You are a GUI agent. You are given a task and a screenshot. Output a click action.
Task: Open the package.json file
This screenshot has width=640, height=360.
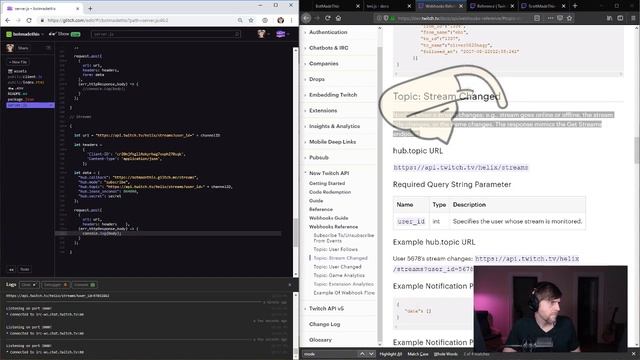pyautogui.click(x=21, y=99)
